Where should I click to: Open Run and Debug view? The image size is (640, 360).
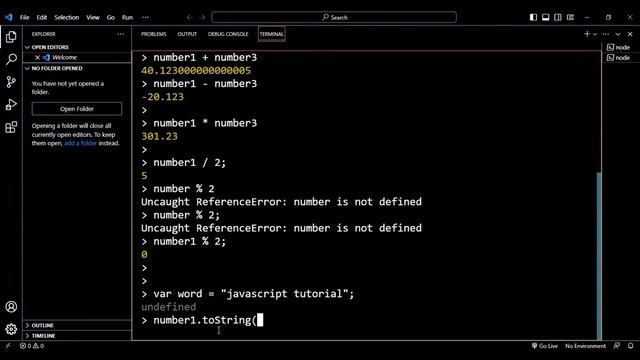pyautogui.click(x=11, y=104)
